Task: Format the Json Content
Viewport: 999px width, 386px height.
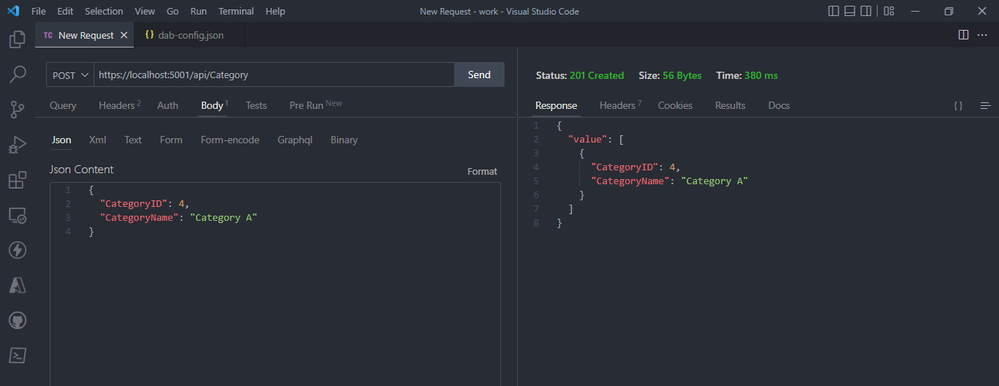Action: pos(482,171)
